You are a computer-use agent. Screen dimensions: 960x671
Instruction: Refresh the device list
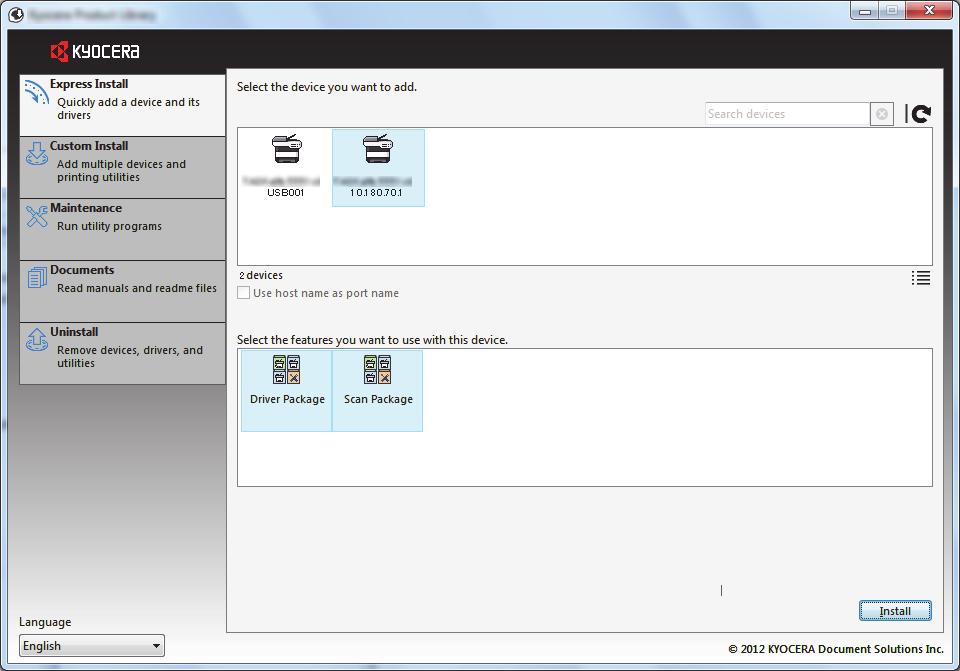(921, 113)
